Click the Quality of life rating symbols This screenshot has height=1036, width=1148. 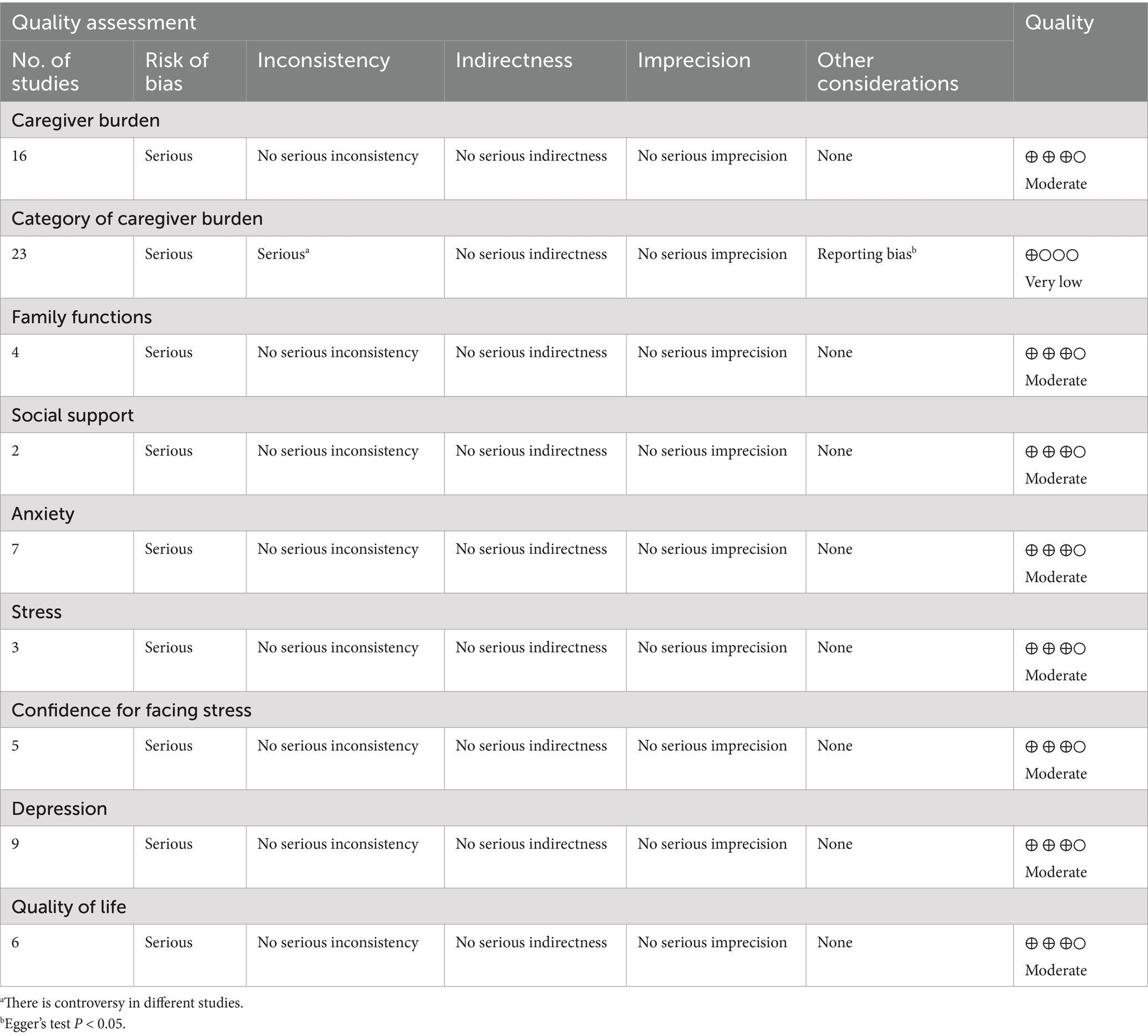[1055, 944]
